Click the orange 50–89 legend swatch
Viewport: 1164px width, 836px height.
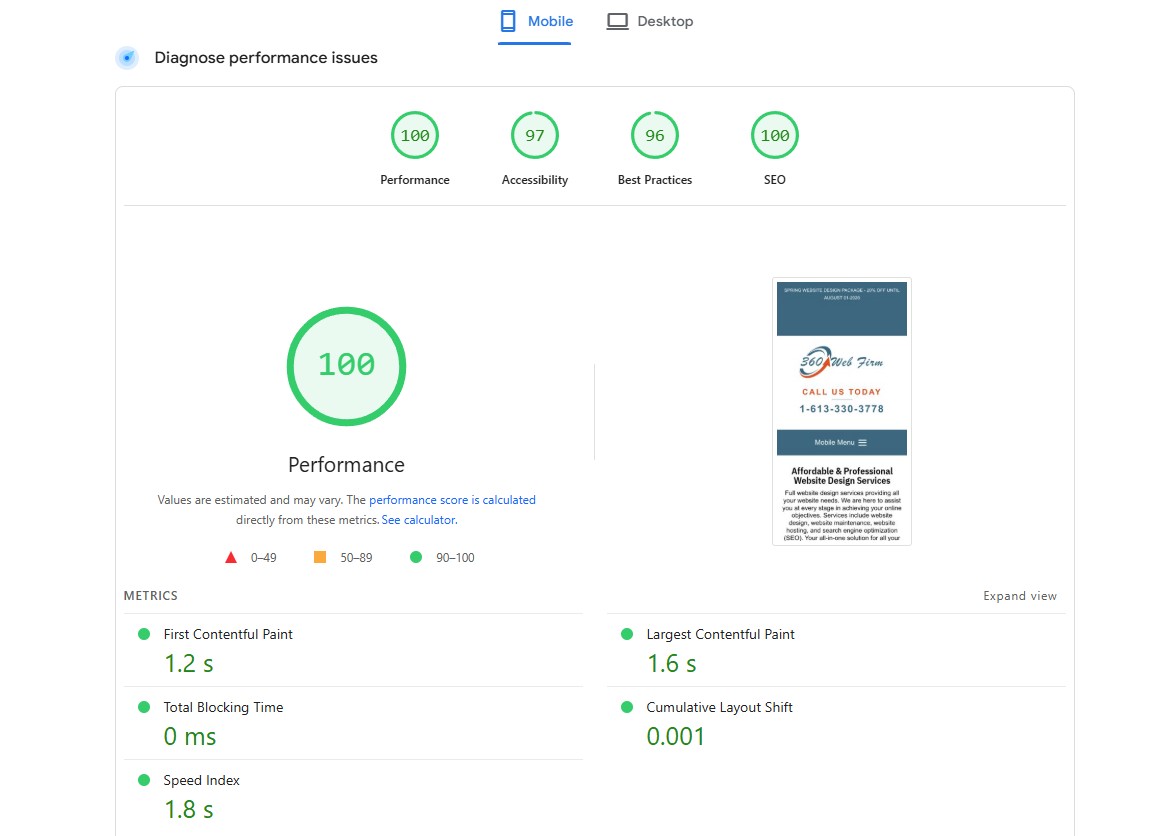coord(321,557)
